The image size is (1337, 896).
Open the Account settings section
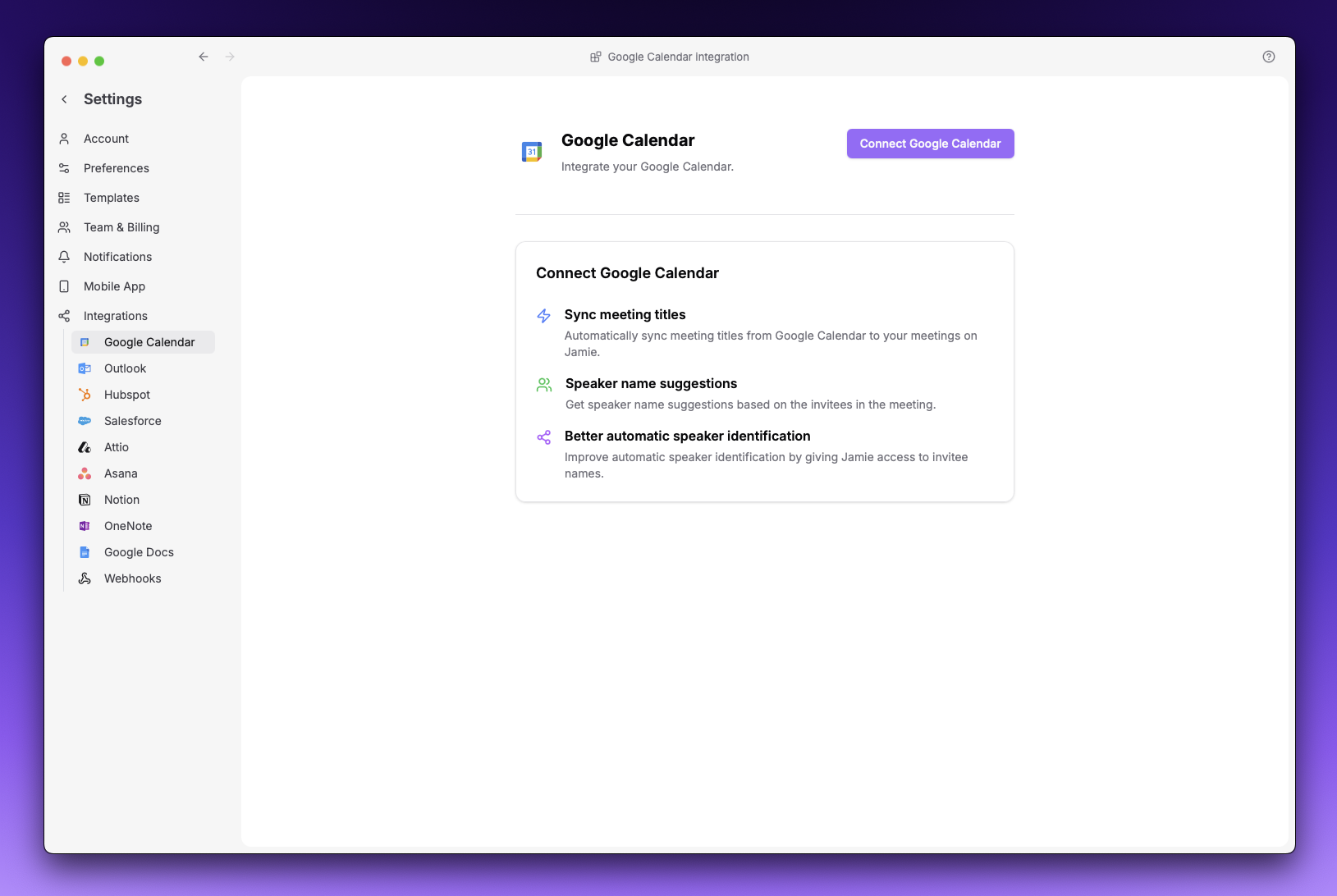pyautogui.click(x=105, y=139)
